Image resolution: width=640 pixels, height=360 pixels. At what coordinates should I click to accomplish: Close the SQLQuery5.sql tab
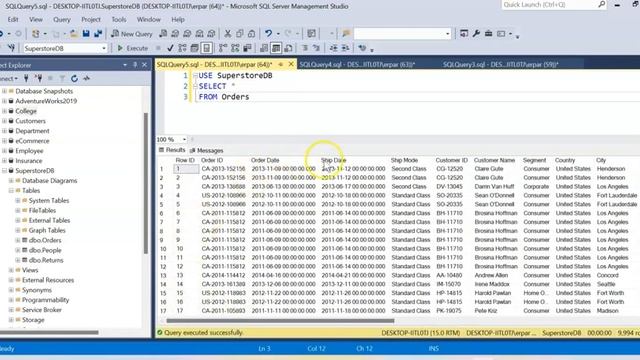(x=291, y=64)
